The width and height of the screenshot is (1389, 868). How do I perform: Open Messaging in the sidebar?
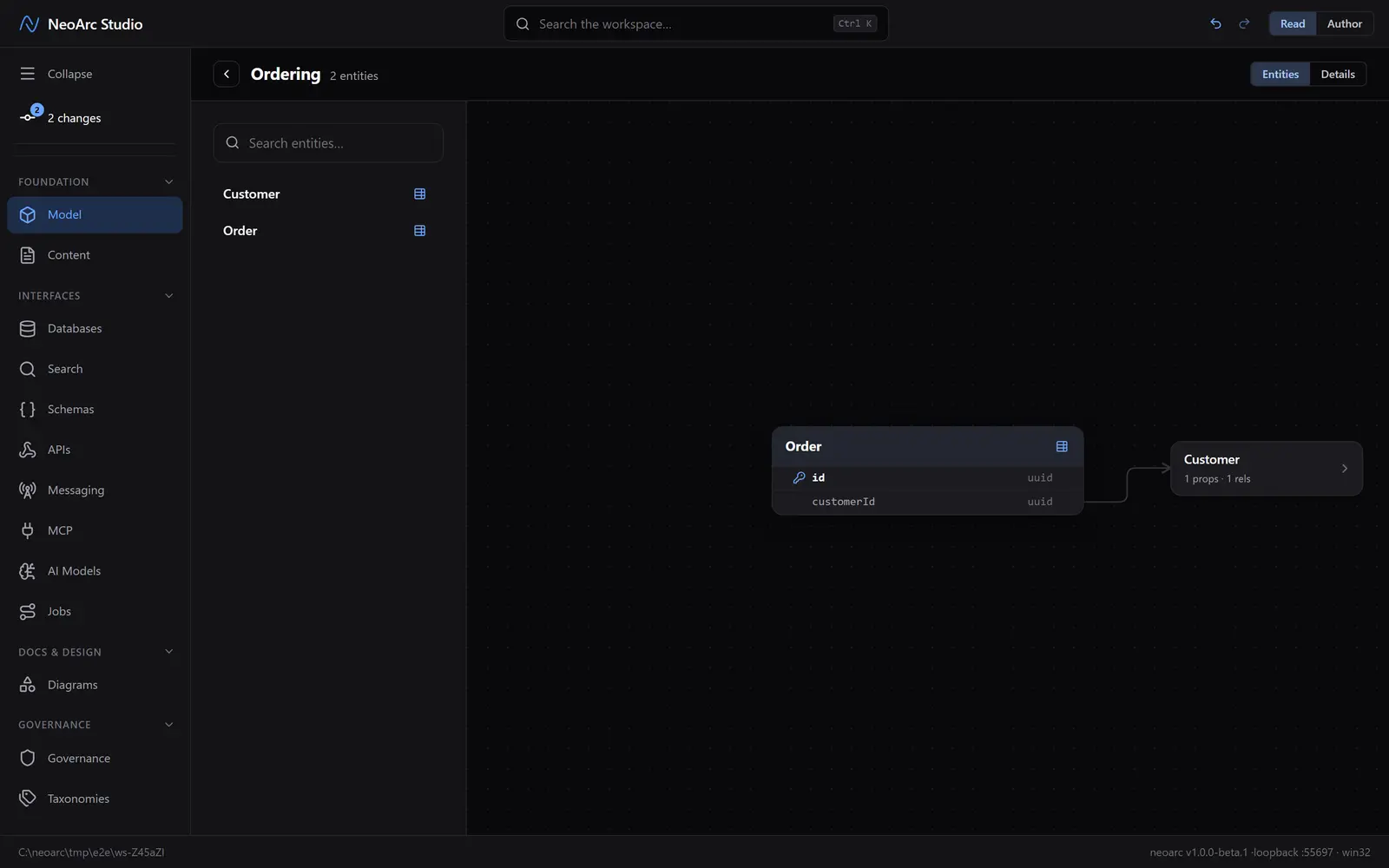click(x=95, y=490)
